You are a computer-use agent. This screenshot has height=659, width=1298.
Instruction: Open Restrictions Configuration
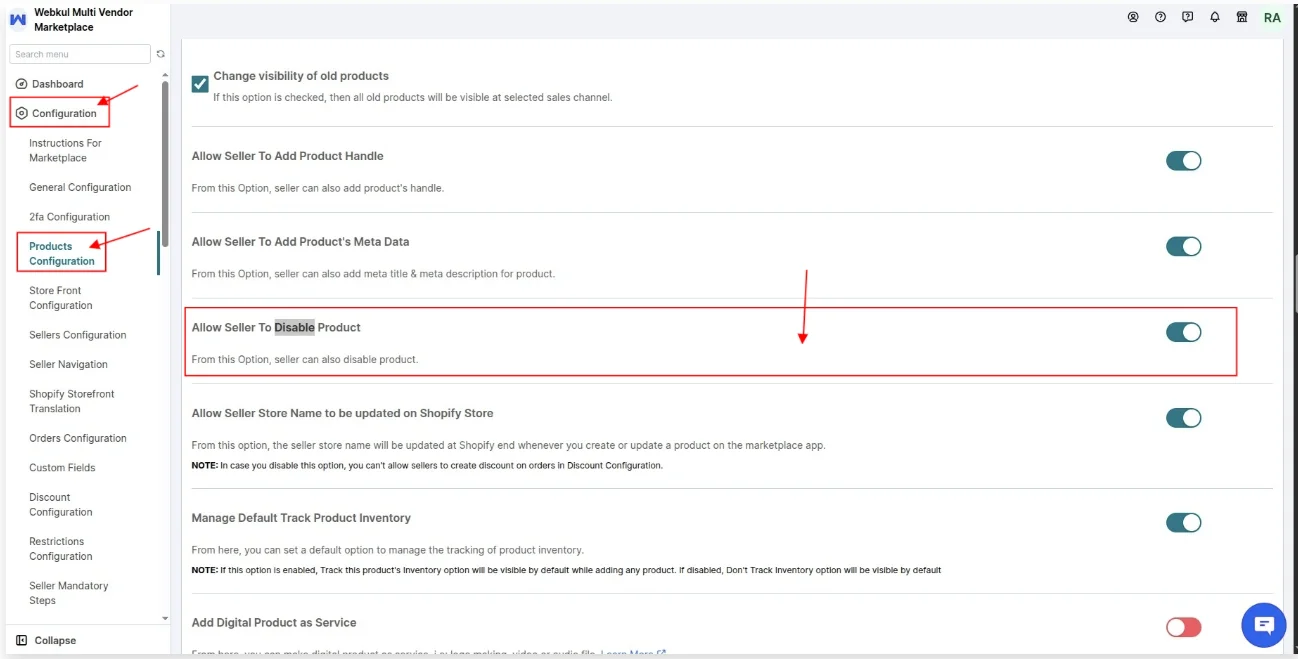60,549
